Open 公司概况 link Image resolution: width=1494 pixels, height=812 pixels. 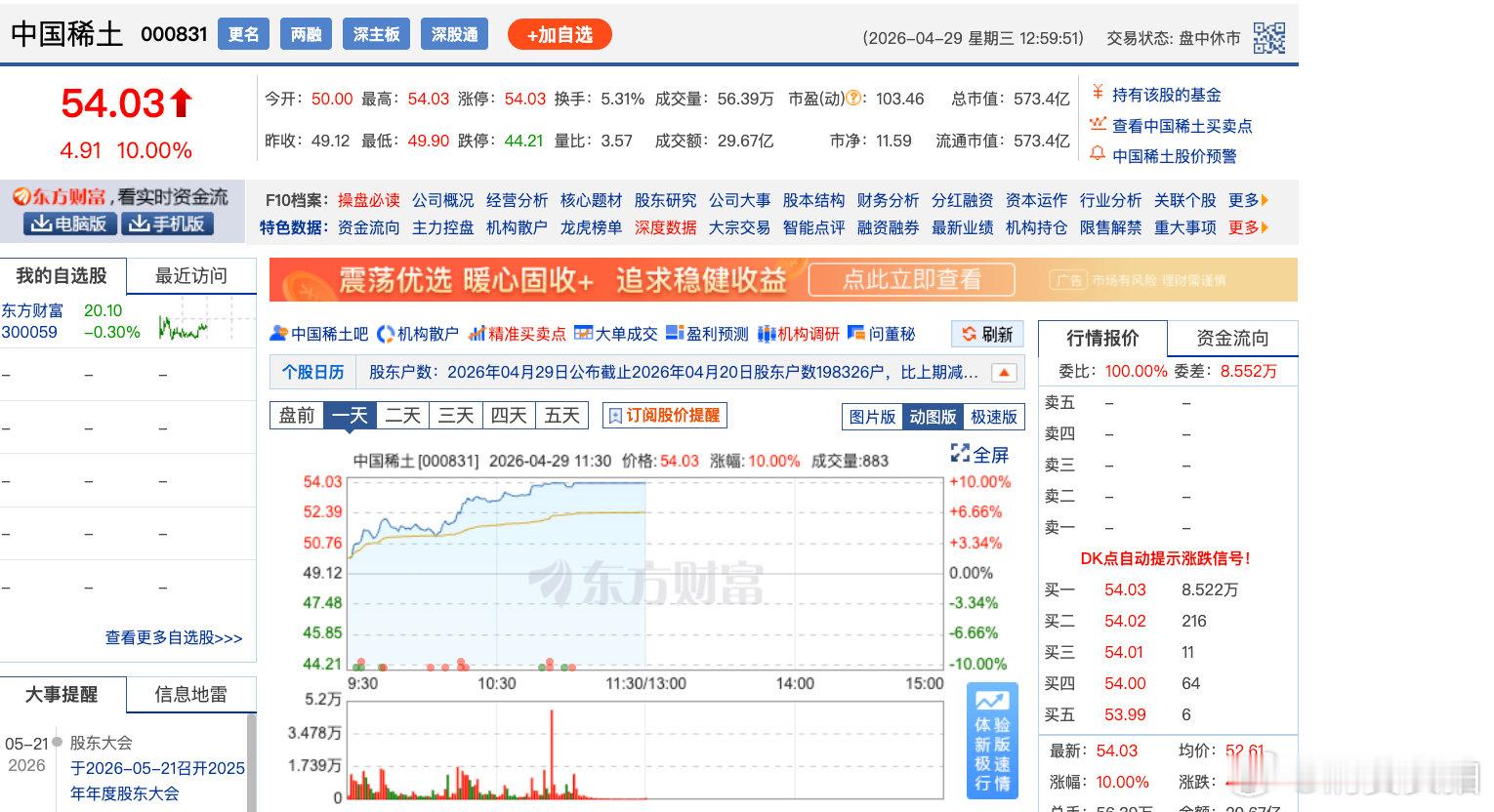pos(442,200)
